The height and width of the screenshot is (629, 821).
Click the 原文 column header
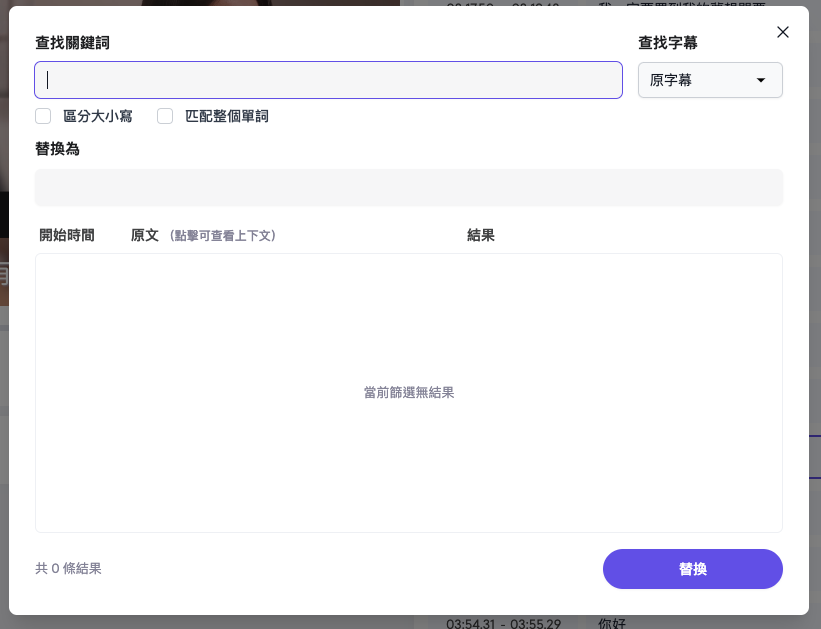click(145, 235)
